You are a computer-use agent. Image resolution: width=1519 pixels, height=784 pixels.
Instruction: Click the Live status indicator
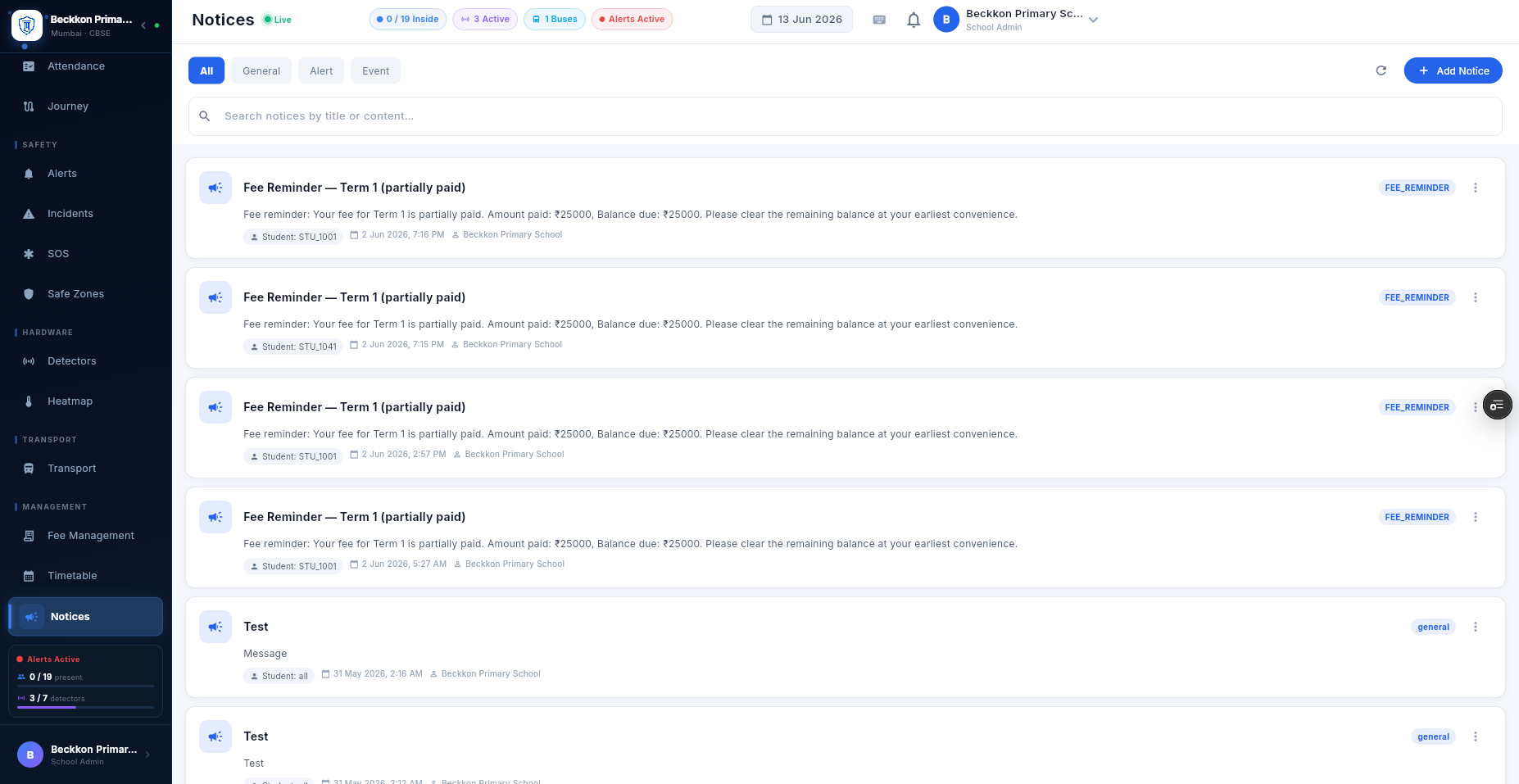coord(277,20)
